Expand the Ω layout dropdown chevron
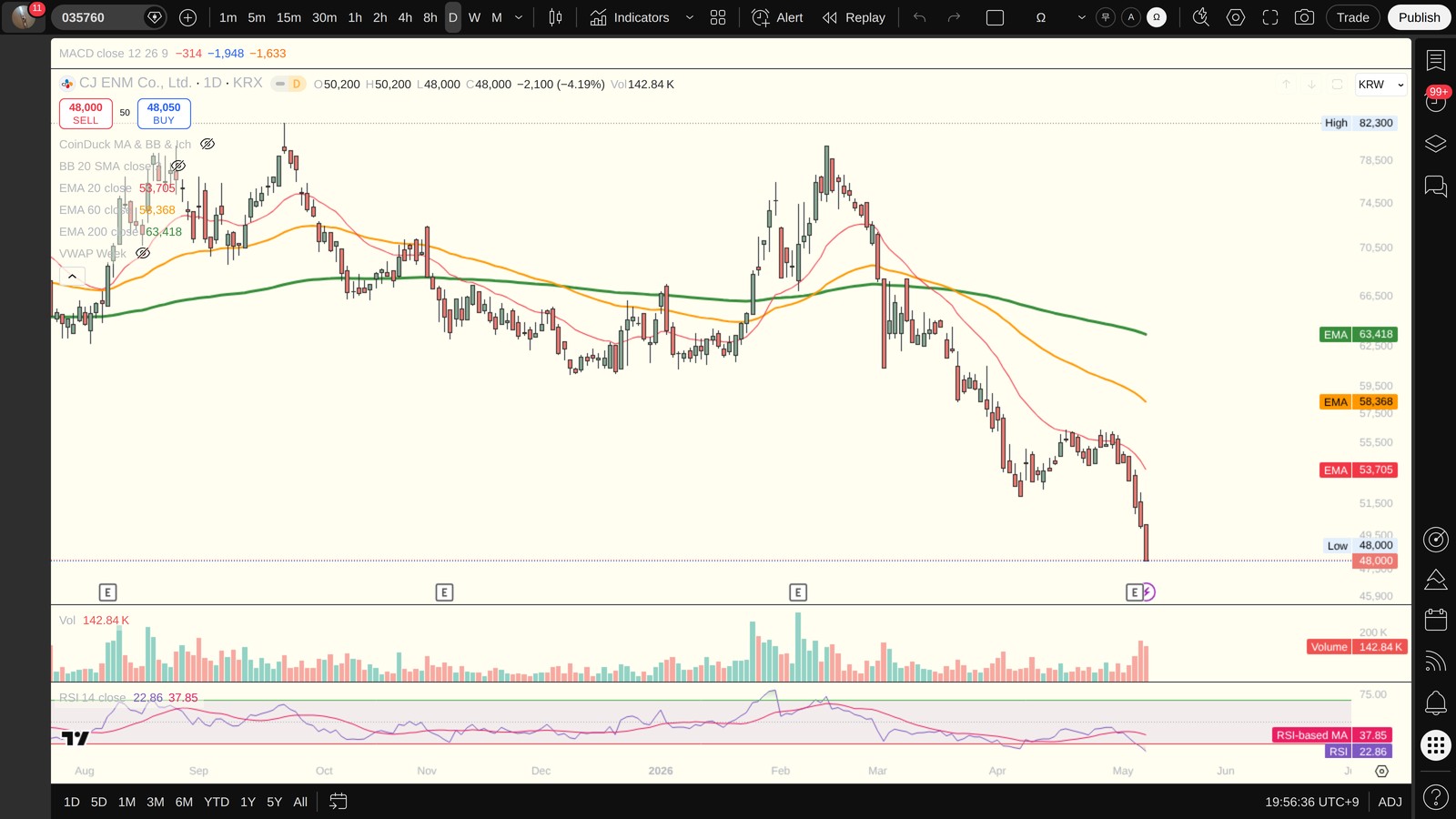The height and width of the screenshot is (819, 1456). coord(1081,17)
